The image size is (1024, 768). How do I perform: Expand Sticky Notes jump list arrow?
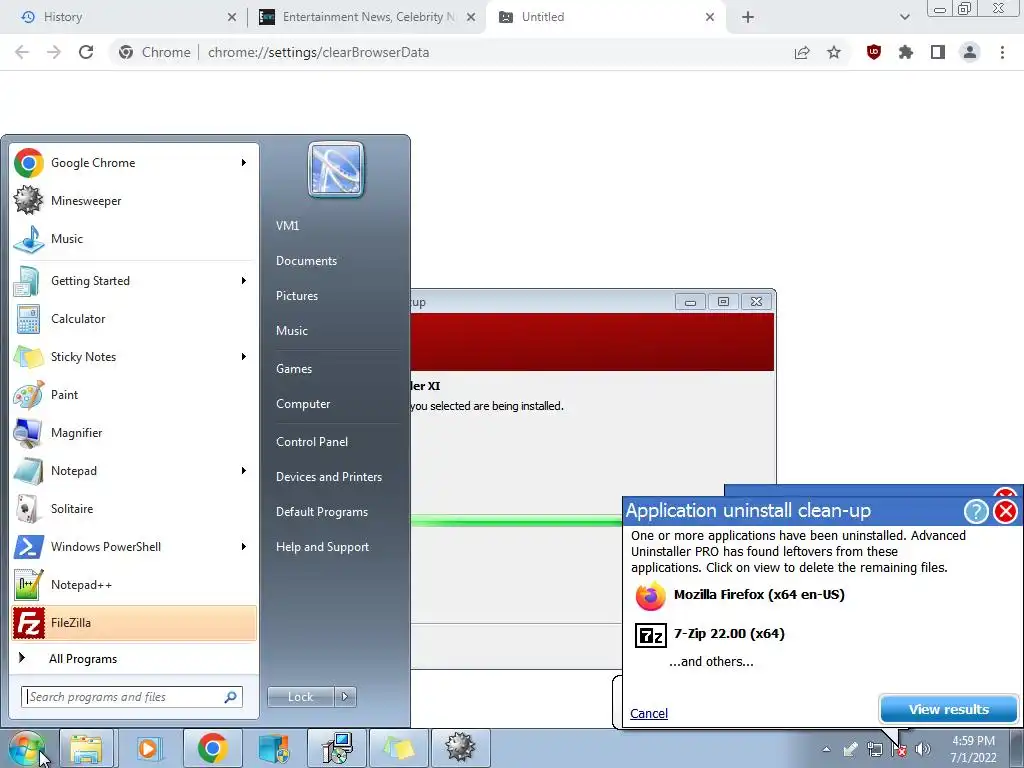(244, 357)
